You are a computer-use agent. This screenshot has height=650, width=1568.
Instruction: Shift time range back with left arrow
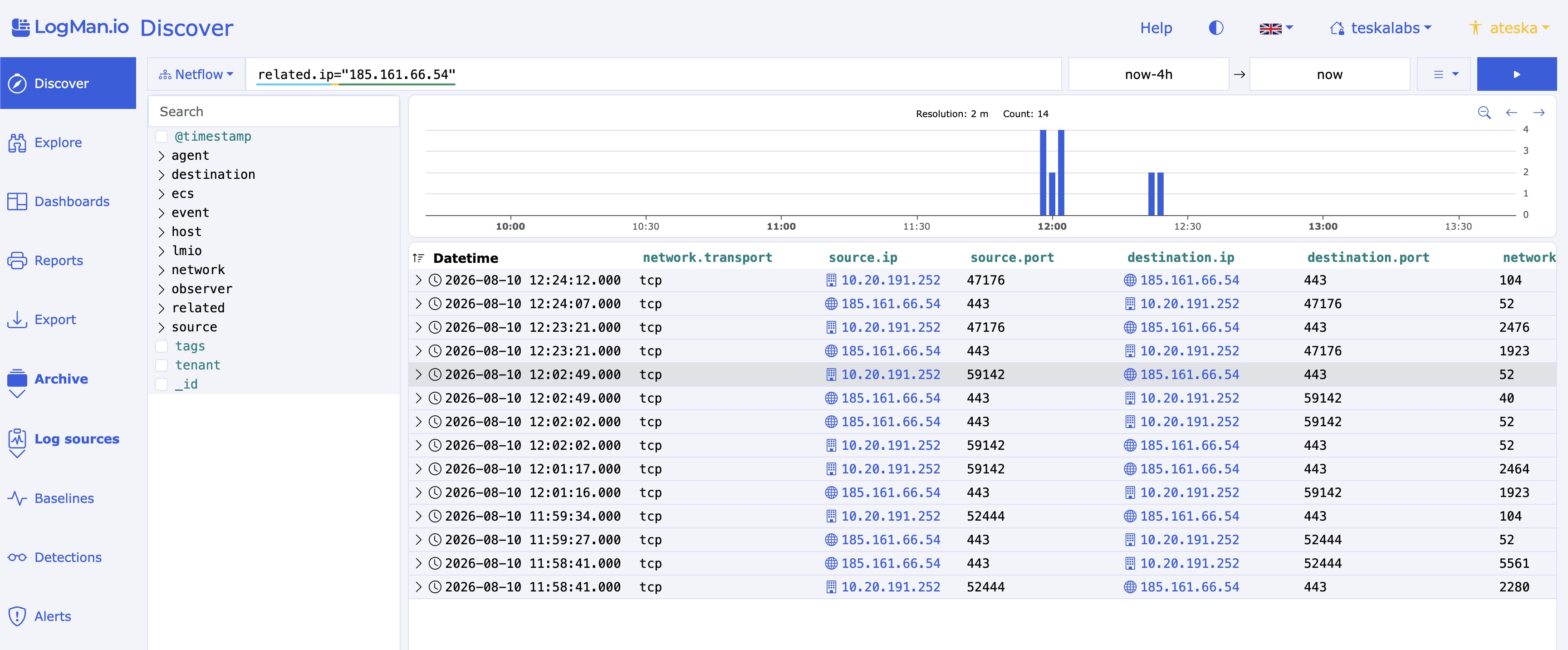1511,113
